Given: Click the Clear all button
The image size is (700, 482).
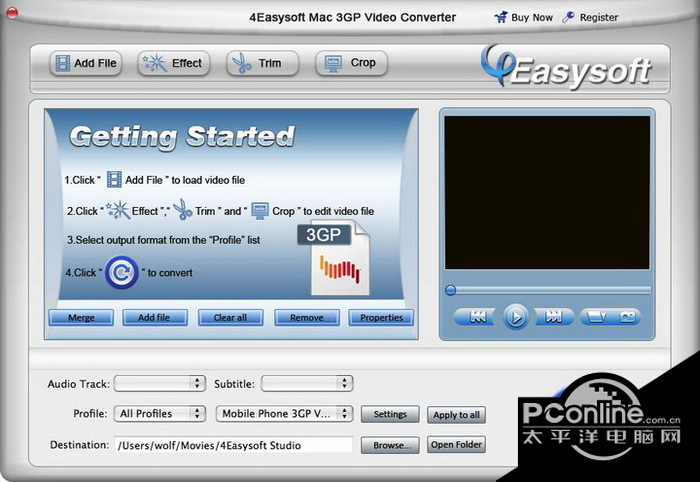Looking at the screenshot, I should [x=230, y=317].
